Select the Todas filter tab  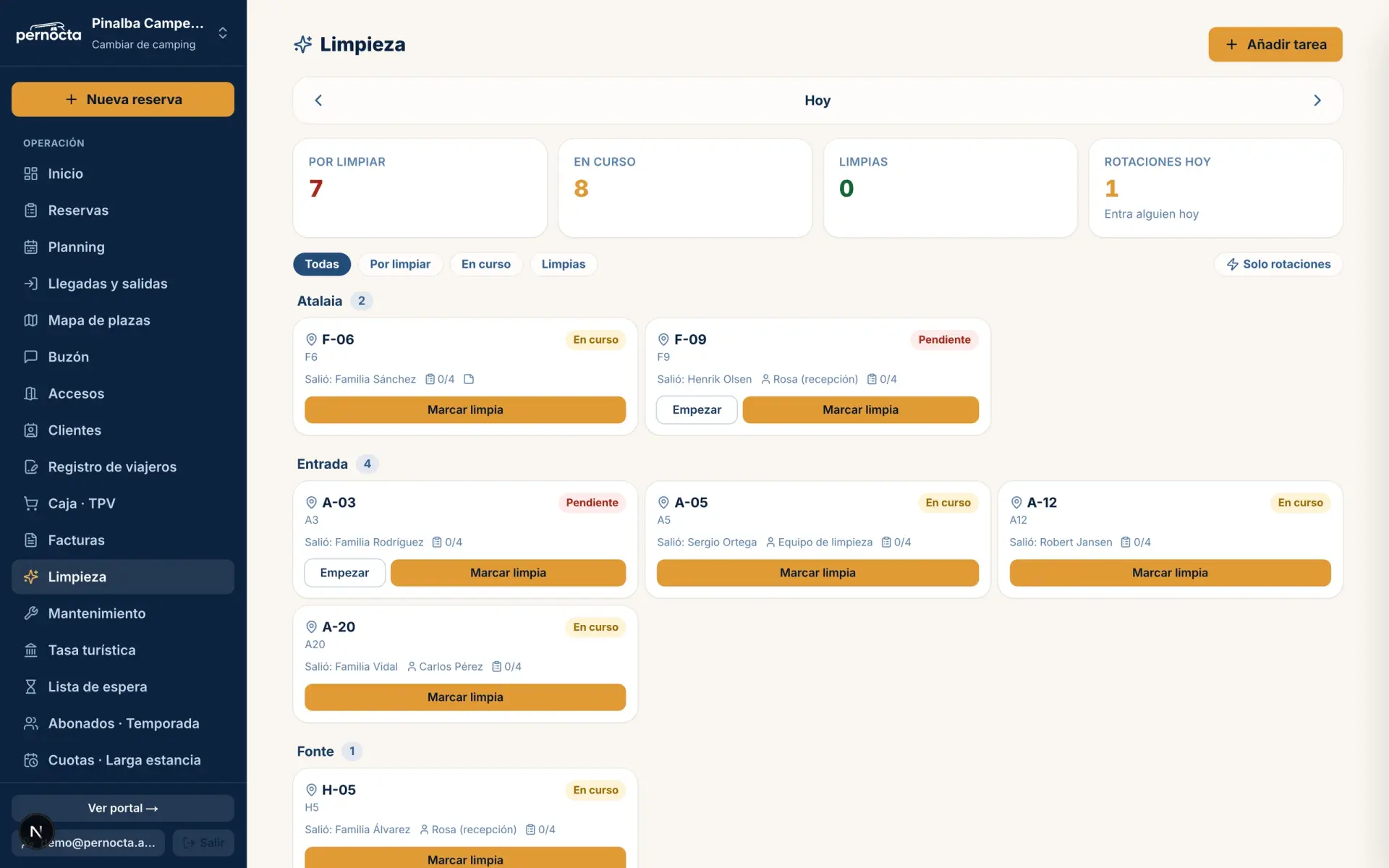pos(322,264)
